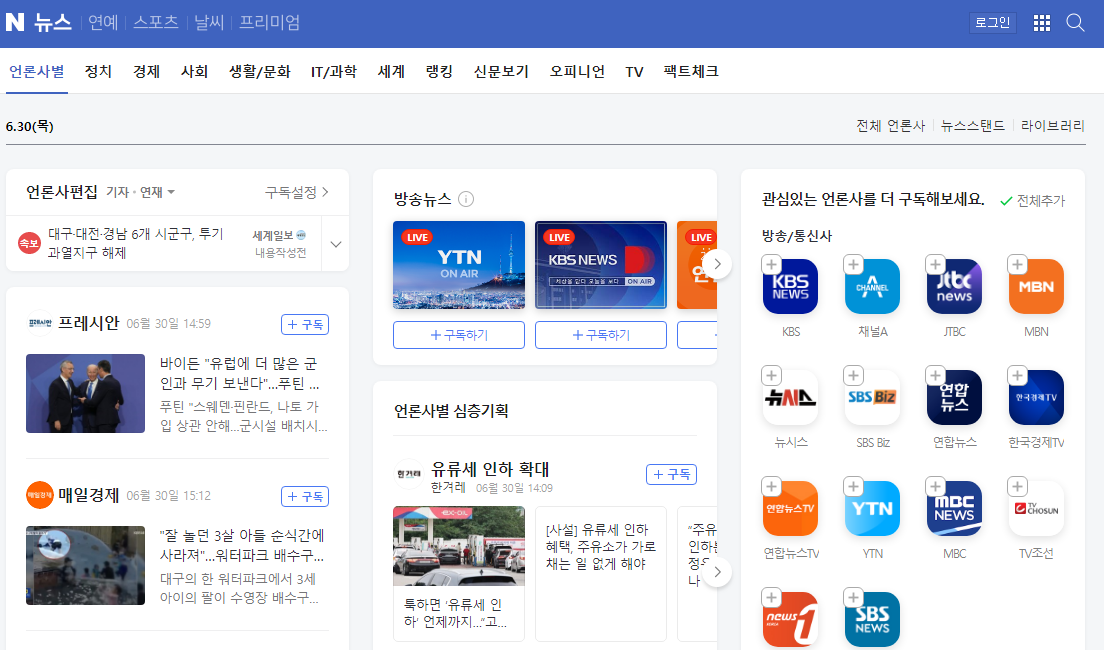Open the 라이브러리 link
The image size is (1104, 650).
click(x=1053, y=126)
